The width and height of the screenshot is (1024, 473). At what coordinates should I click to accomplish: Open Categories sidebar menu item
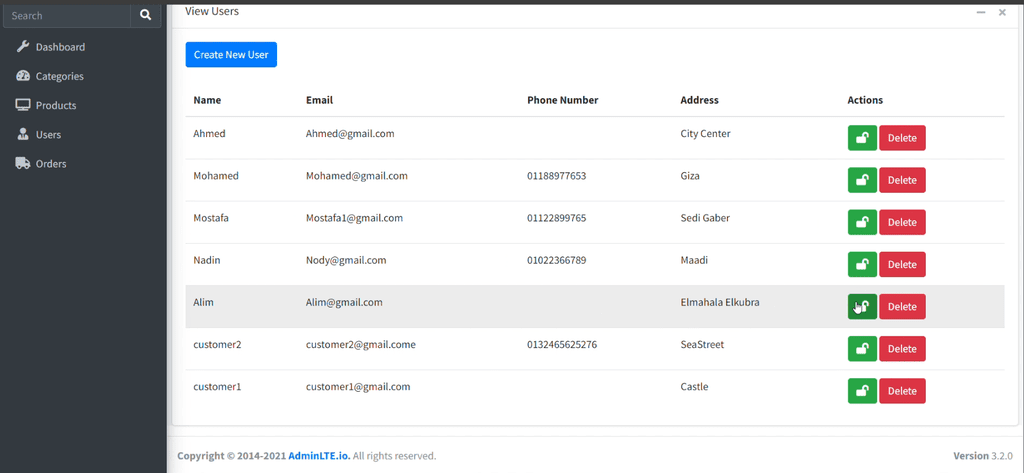(59, 76)
